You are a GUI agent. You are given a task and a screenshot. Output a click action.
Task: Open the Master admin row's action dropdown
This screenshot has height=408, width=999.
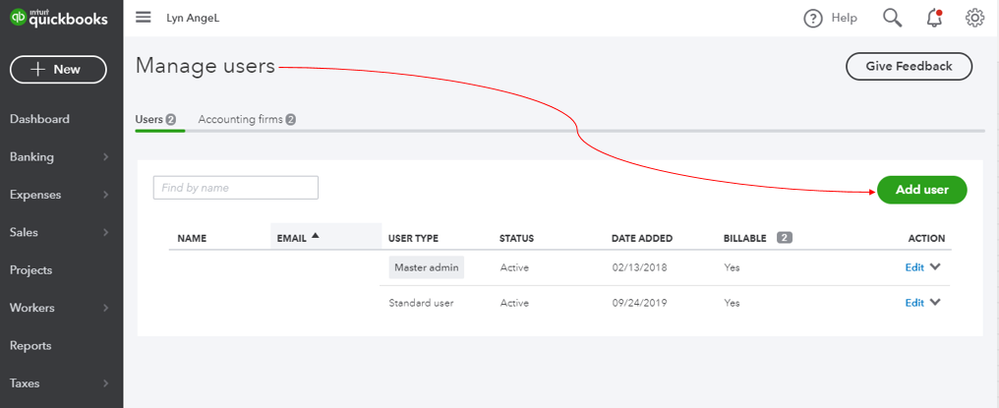point(935,267)
